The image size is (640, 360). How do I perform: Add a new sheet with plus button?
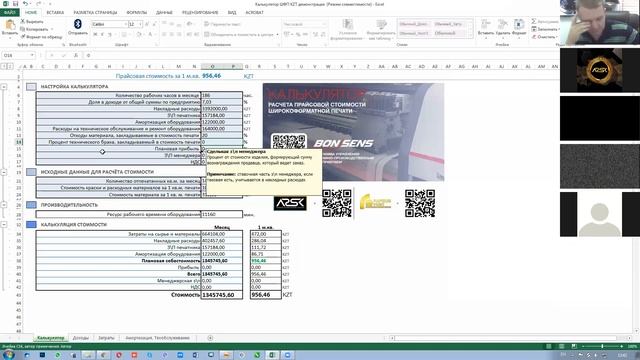210,338
